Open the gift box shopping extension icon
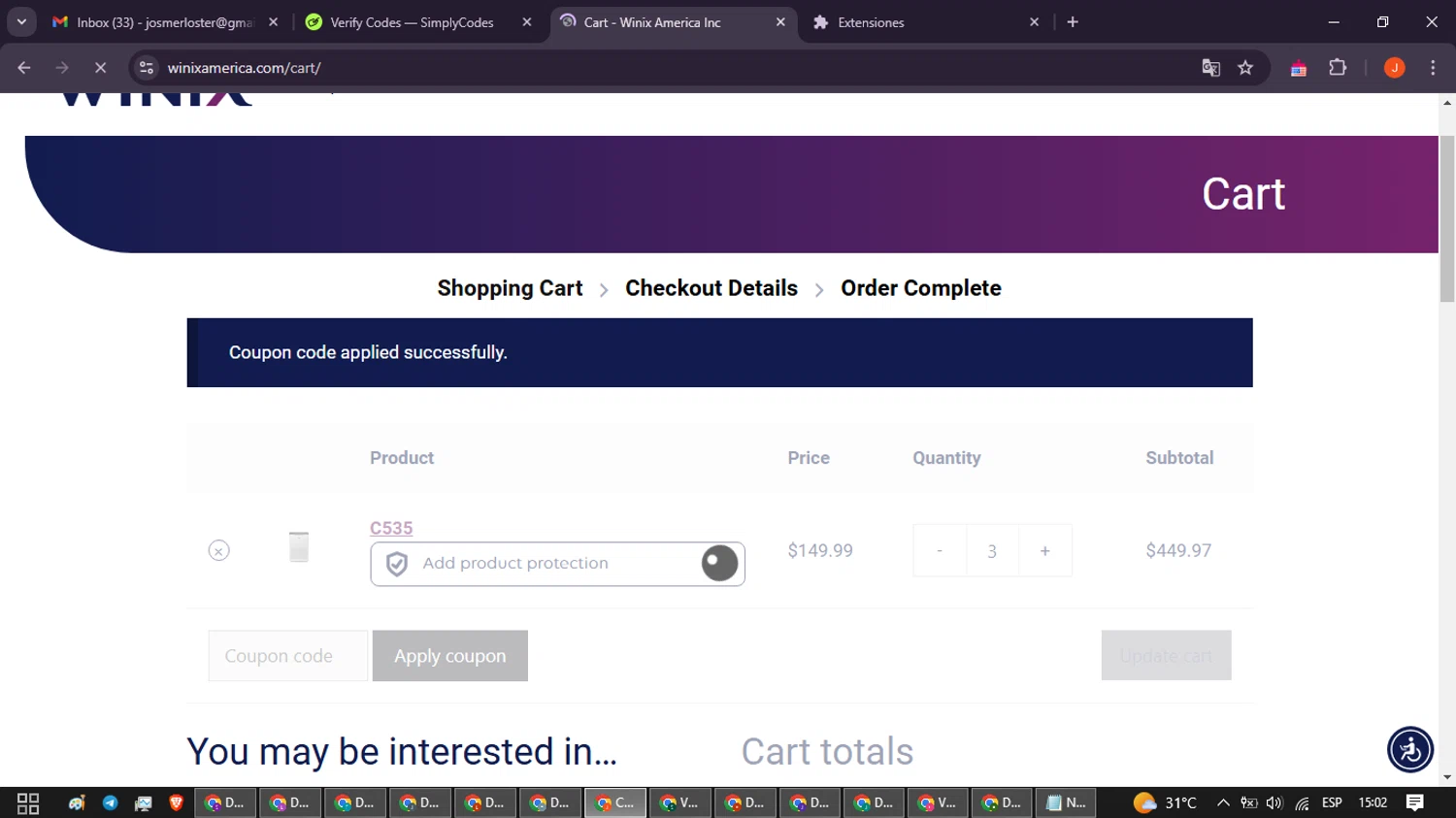Image resolution: width=1456 pixels, height=818 pixels. 1299,68
